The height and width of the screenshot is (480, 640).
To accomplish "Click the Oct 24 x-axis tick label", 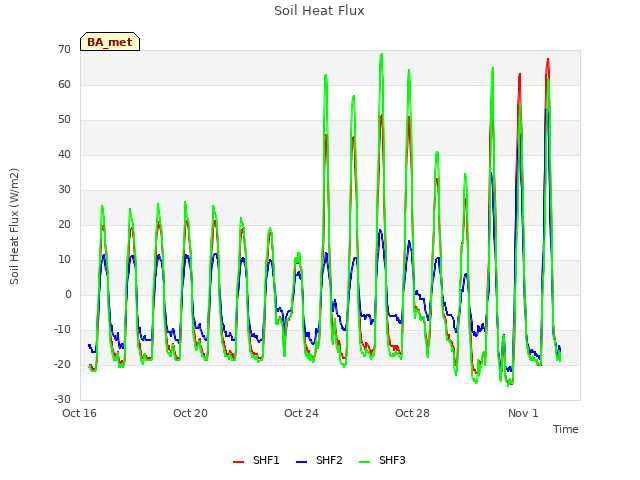I will [x=301, y=413].
